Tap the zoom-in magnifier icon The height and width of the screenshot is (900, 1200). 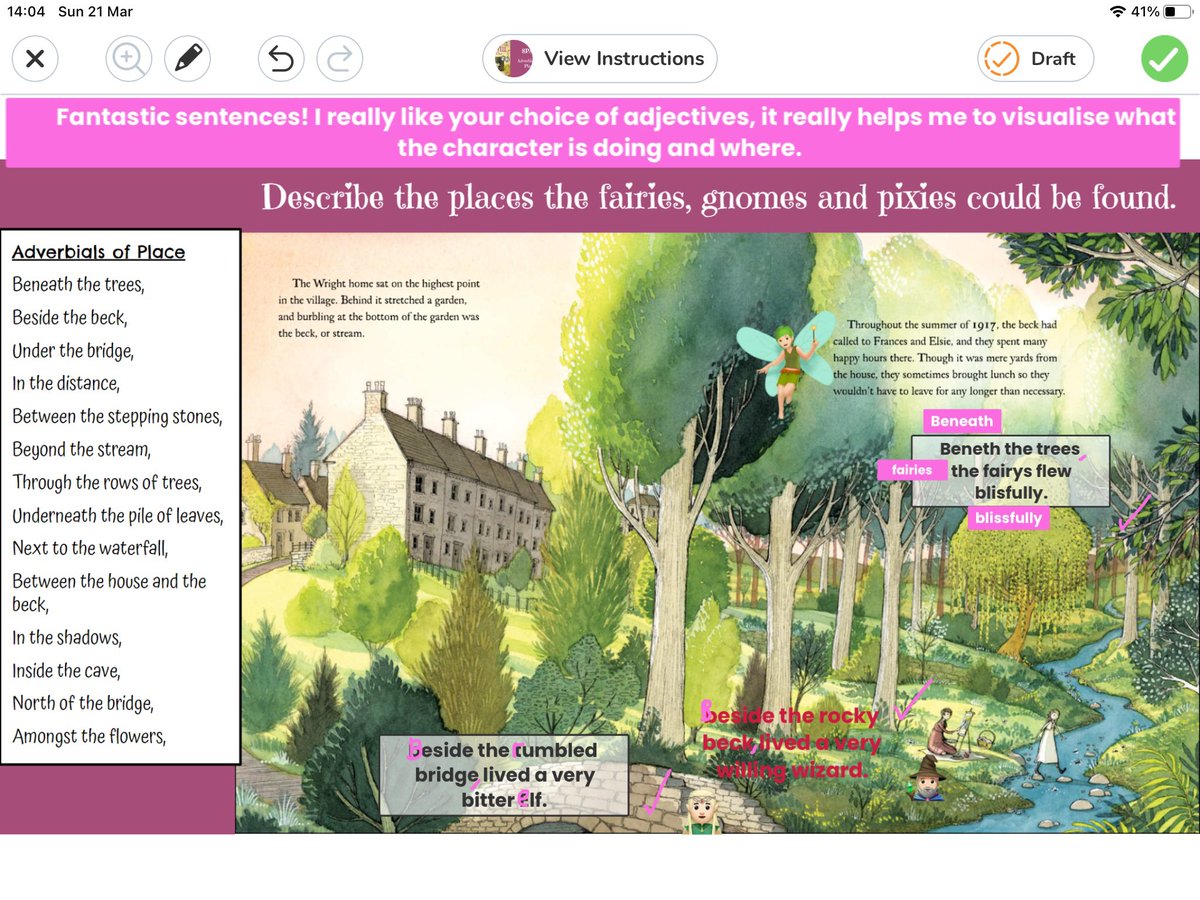[x=129, y=59]
